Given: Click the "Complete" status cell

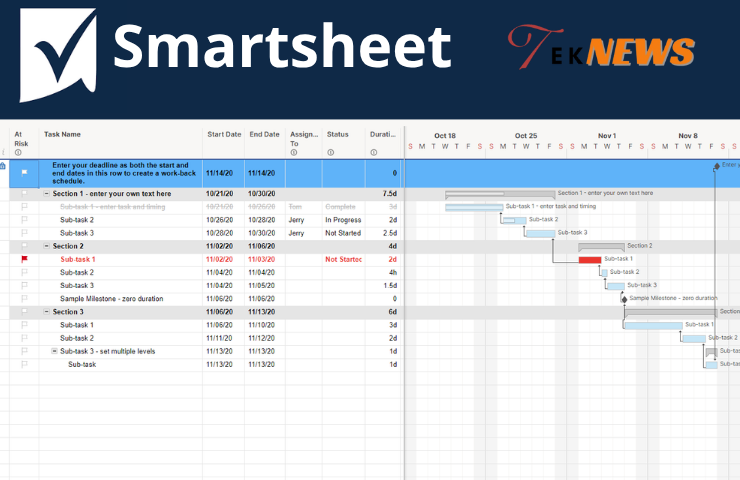Looking at the screenshot, I should (x=343, y=207).
